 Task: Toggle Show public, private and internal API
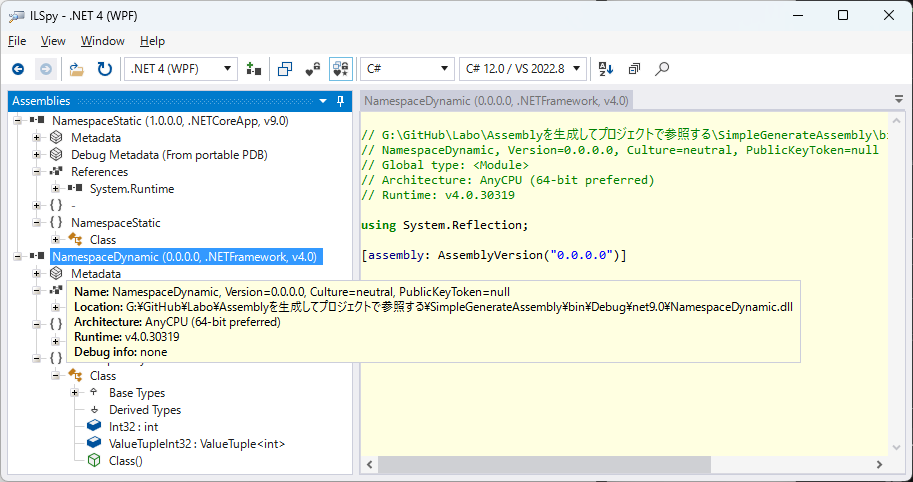click(x=313, y=69)
